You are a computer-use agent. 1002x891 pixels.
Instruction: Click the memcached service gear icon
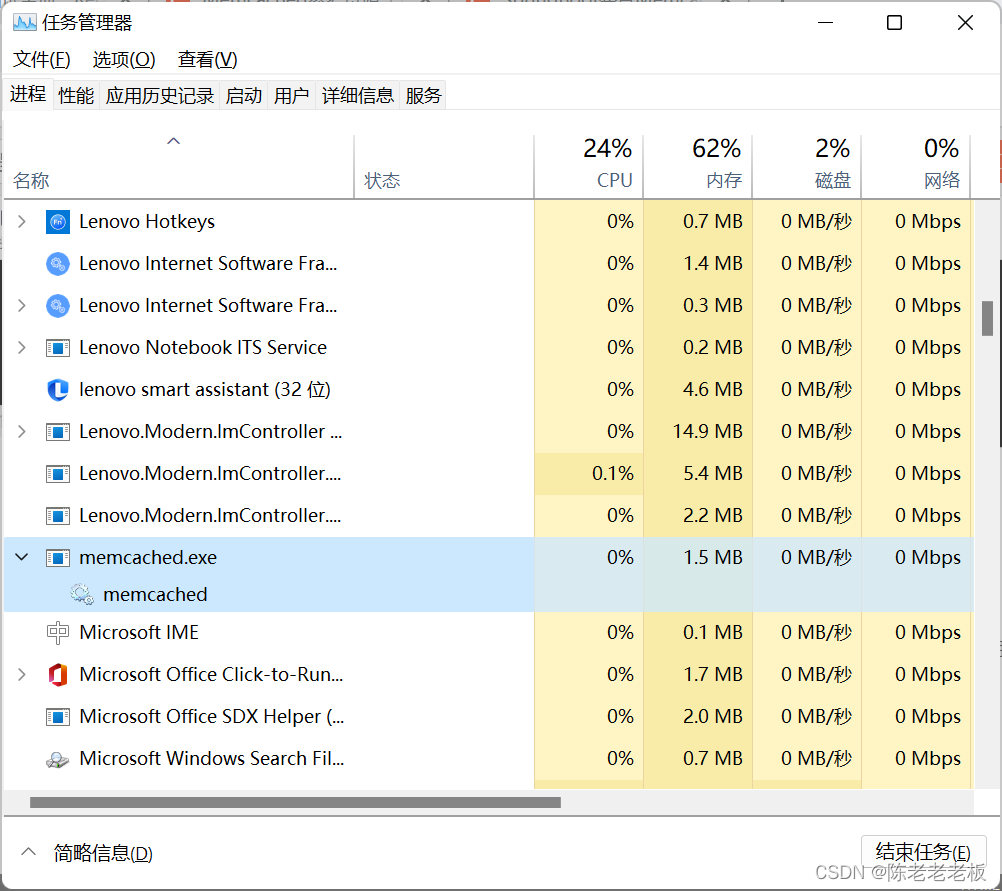(x=83, y=593)
